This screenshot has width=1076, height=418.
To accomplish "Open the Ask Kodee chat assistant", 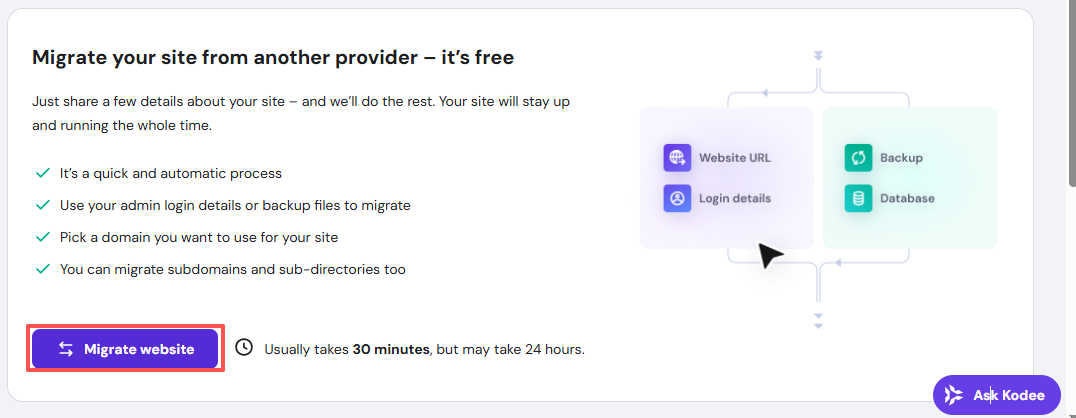I will pyautogui.click(x=996, y=395).
